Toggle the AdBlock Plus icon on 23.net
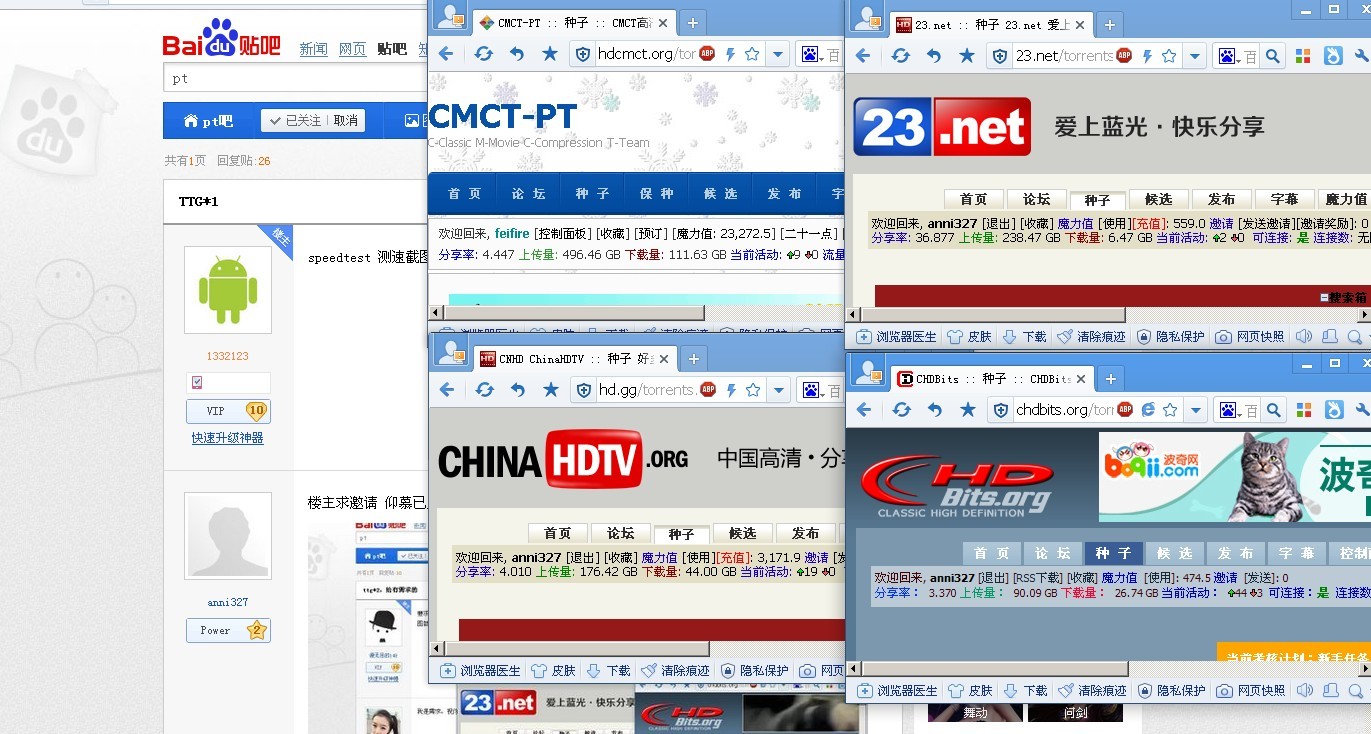 click(1124, 56)
